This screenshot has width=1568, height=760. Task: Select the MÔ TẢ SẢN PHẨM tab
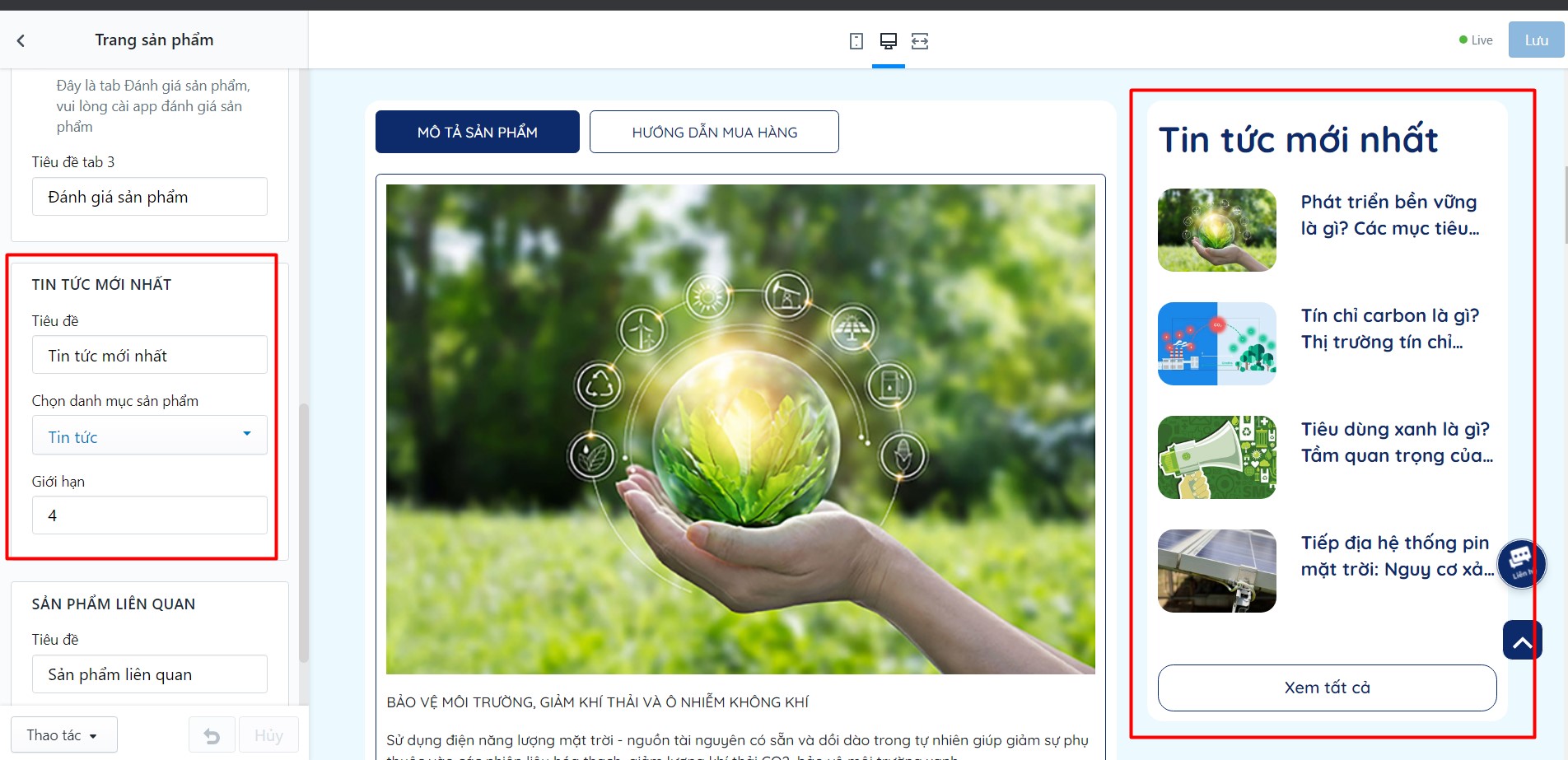pos(478,132)
